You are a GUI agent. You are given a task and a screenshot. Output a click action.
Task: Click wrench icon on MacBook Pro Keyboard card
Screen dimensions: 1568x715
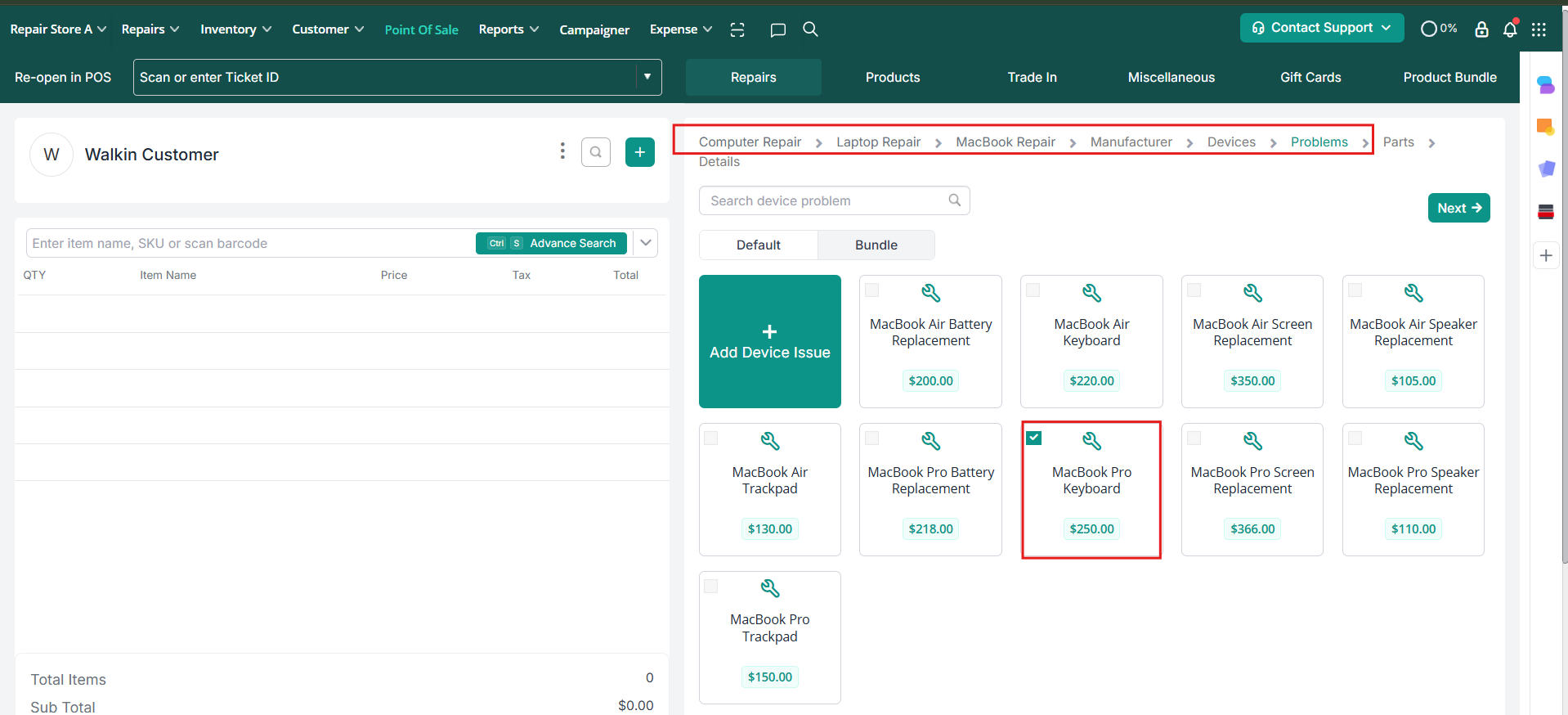coord(1091,441)
